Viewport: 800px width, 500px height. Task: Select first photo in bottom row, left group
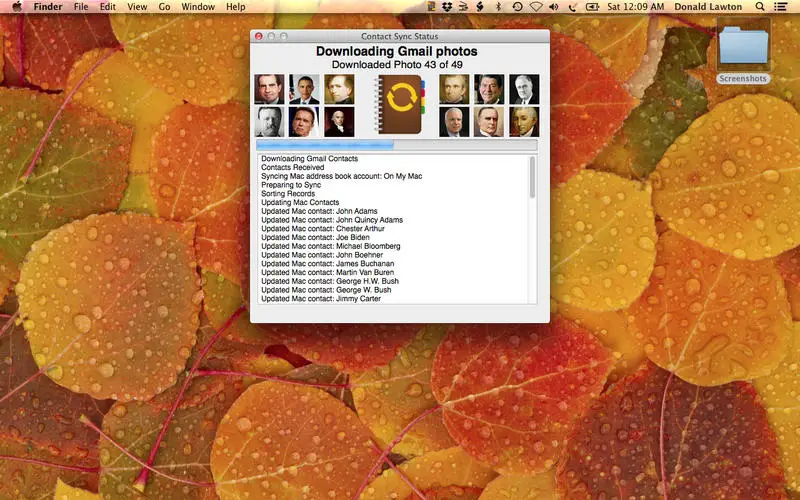click(x=269, y=121)
